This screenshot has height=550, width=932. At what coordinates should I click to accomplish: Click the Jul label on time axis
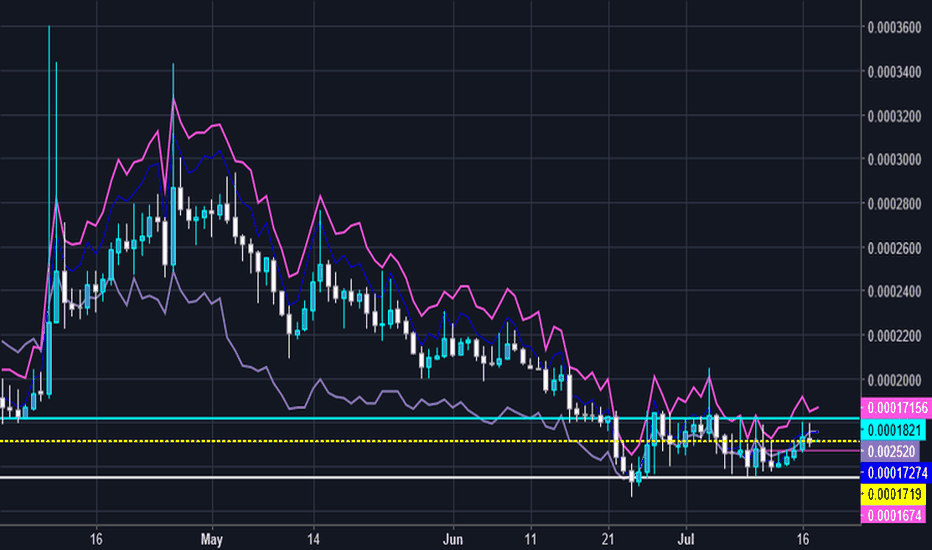(686, 540)
